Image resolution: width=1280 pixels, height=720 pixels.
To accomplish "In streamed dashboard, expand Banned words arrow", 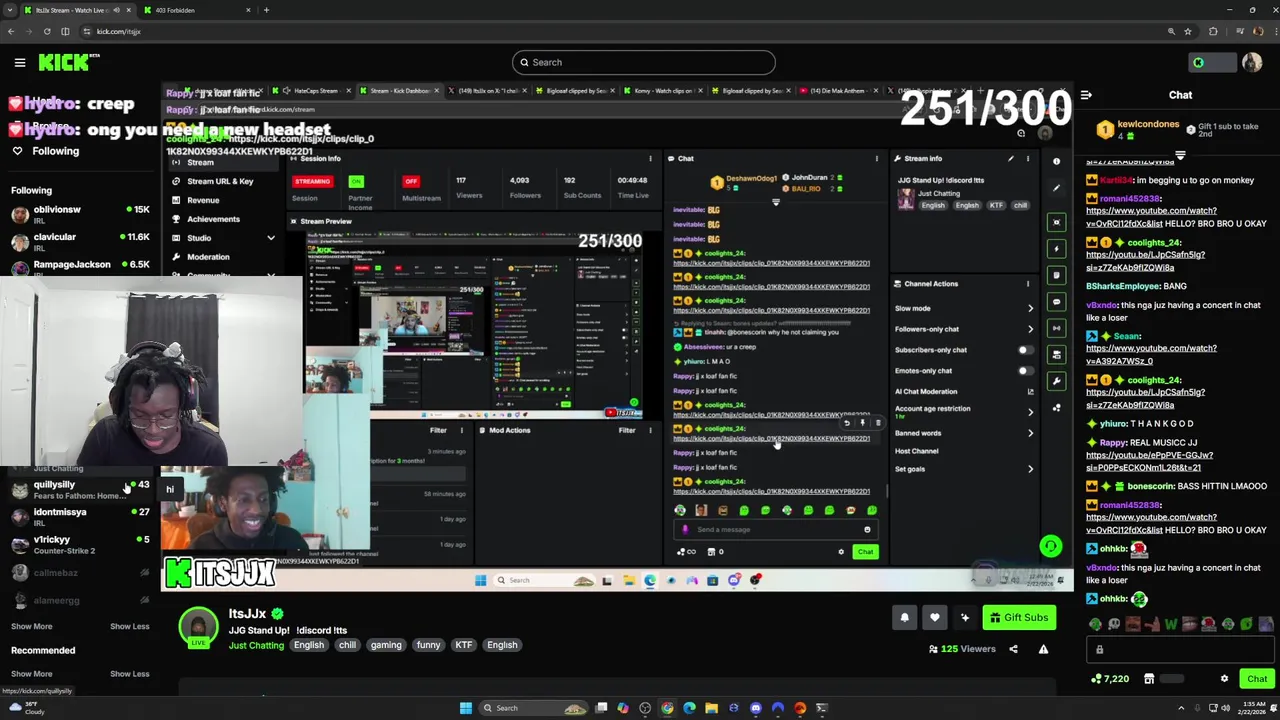I will click(1030, 433).
